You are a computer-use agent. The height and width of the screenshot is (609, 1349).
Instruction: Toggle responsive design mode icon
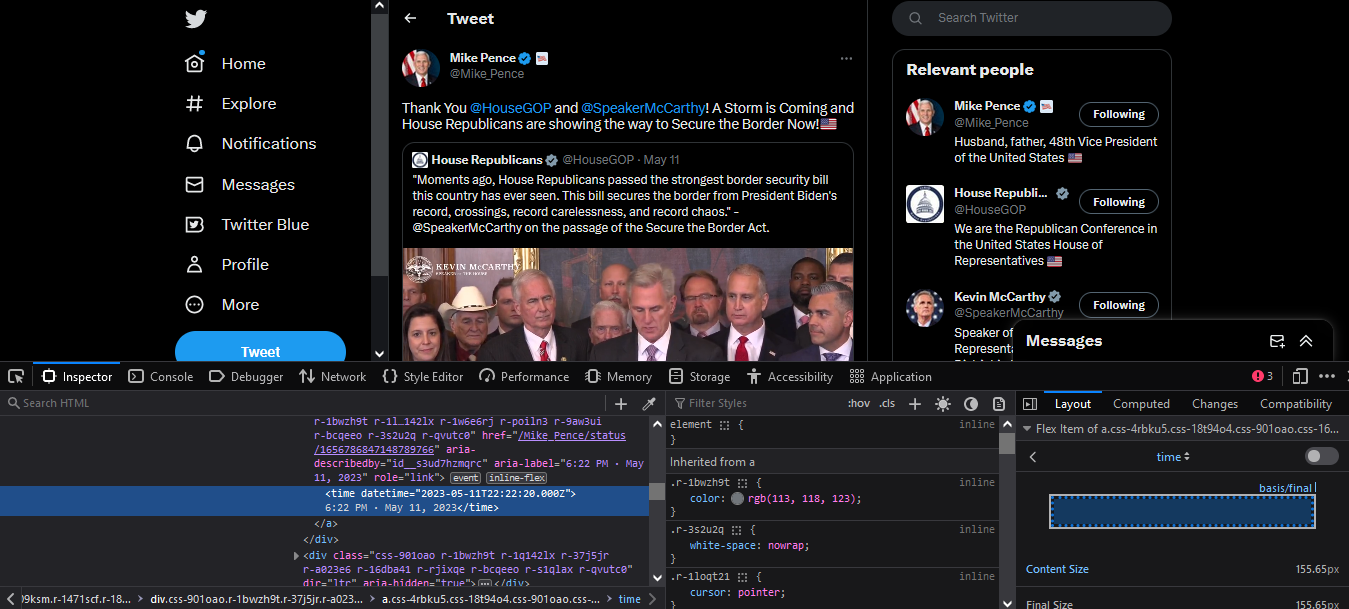[1300, 377]
